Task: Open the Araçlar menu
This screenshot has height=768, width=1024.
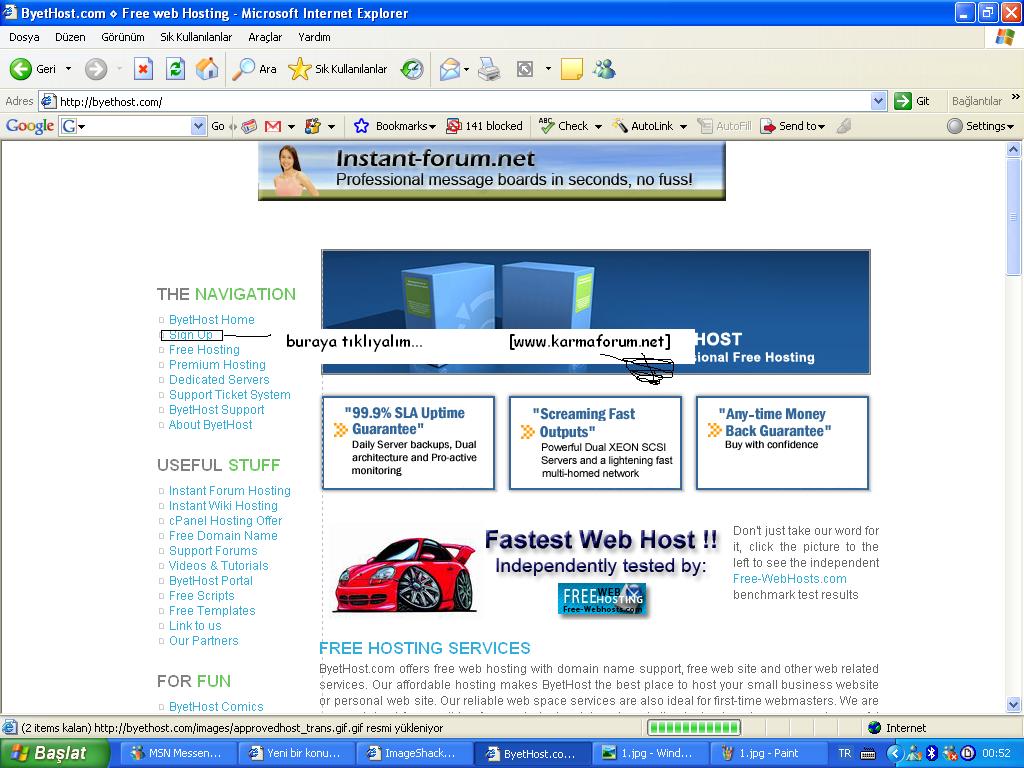Action: 265,37
